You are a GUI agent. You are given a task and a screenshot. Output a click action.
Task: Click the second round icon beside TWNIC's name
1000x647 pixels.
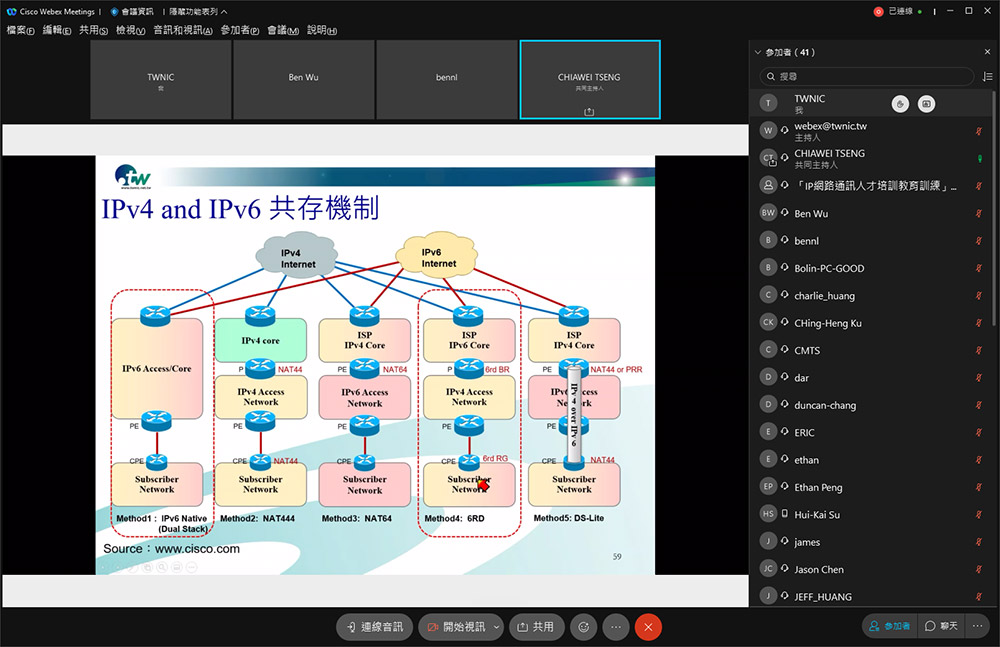point(926,103)
